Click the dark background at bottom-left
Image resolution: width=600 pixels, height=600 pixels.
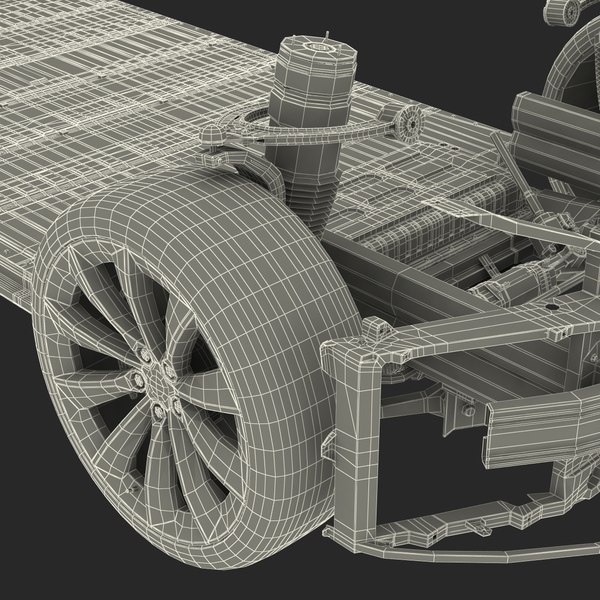point(40,560)
